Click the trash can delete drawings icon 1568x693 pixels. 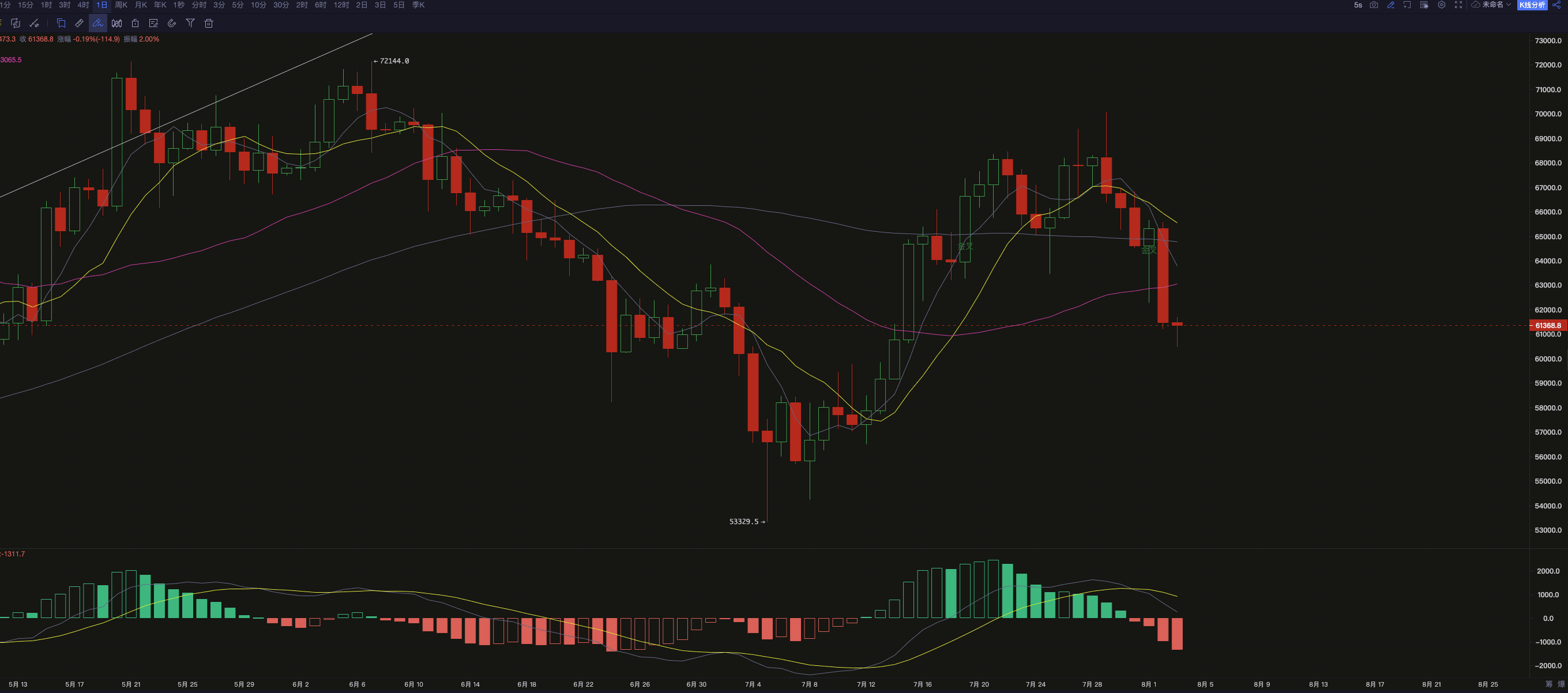[209, 23]
